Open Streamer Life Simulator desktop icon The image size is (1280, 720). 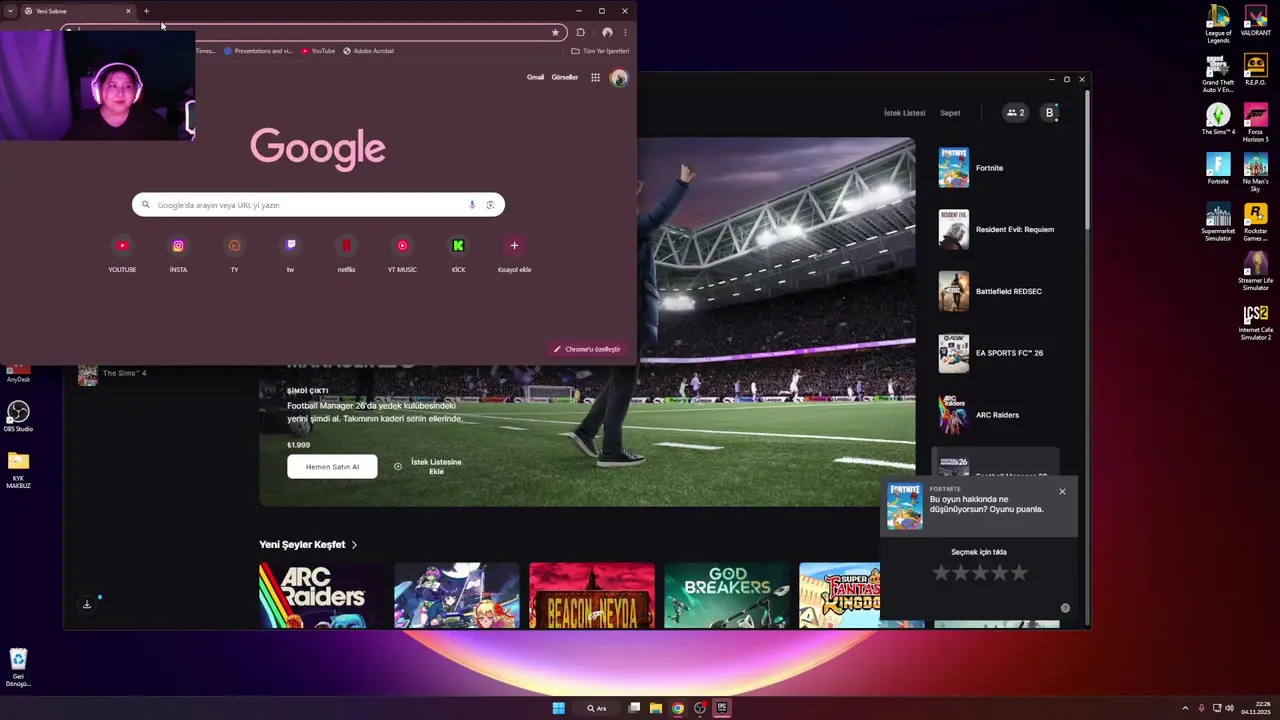pyautogui.click(x=1256, y=272)
